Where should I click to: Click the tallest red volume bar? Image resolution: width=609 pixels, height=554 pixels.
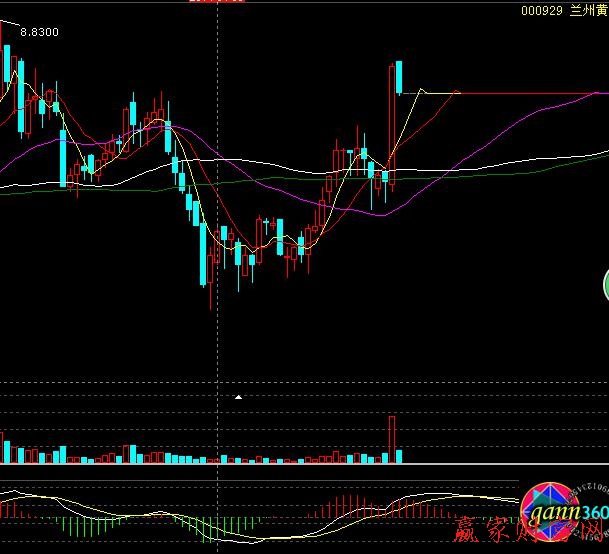tap(392, 438)
